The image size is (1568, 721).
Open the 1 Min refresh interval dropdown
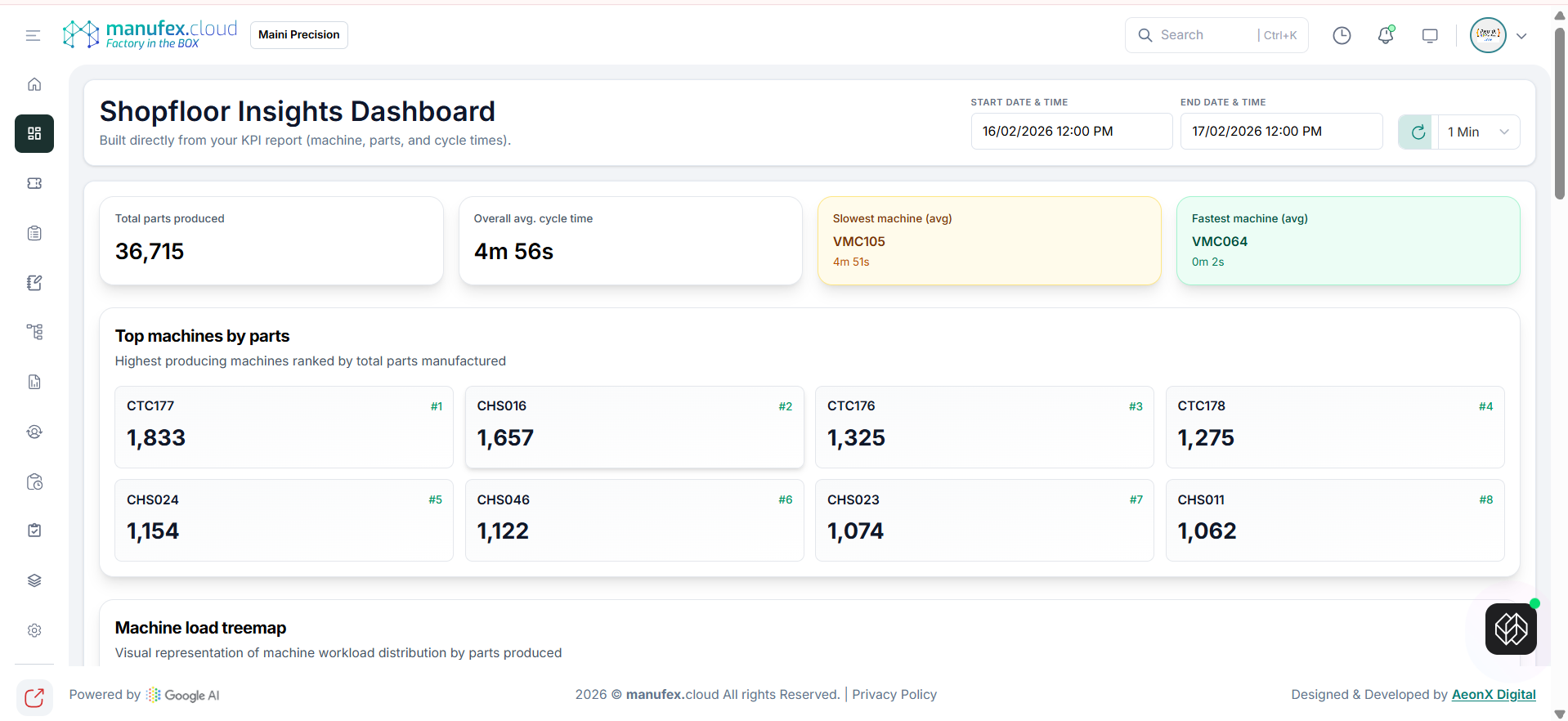tap(1478, 132)
